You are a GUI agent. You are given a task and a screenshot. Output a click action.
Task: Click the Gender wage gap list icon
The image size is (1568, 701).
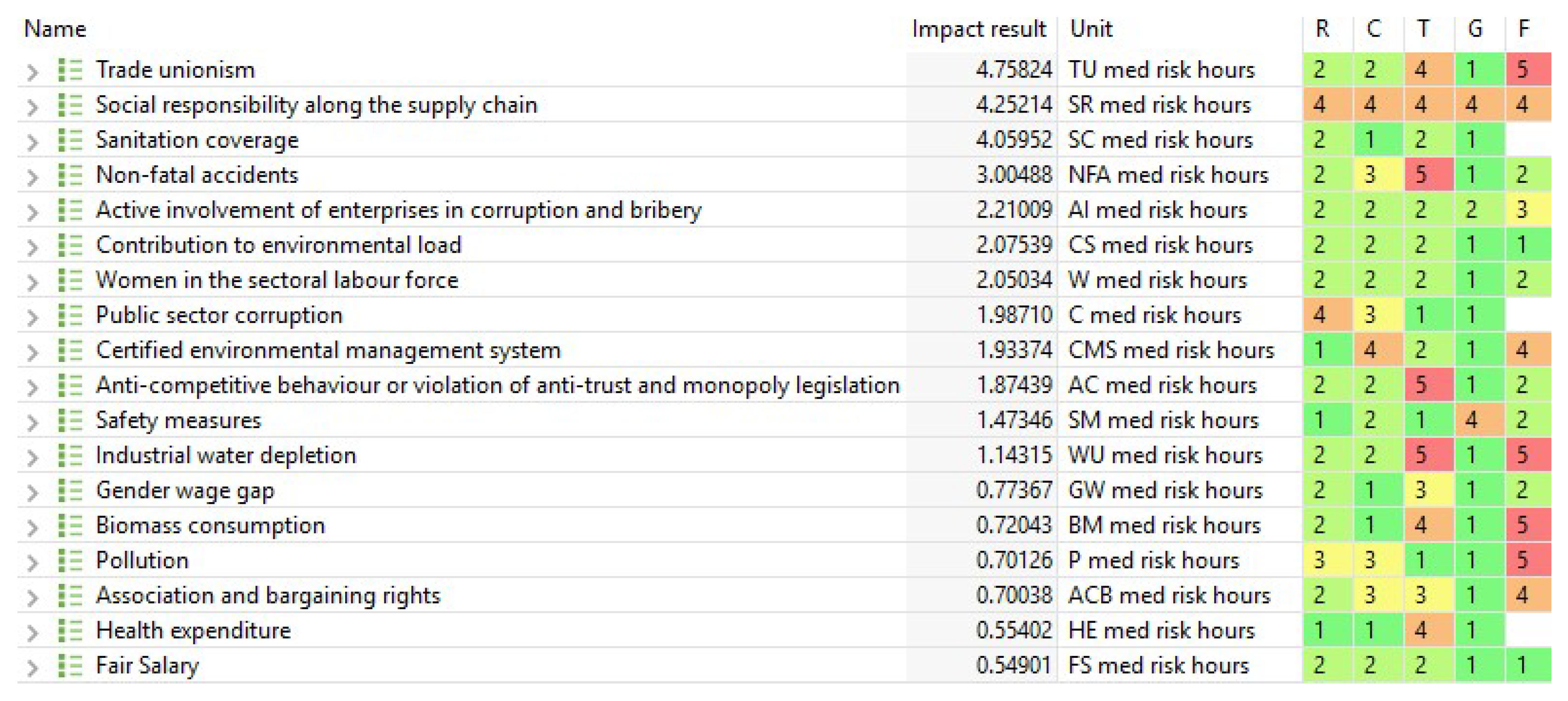pos(69,491)
